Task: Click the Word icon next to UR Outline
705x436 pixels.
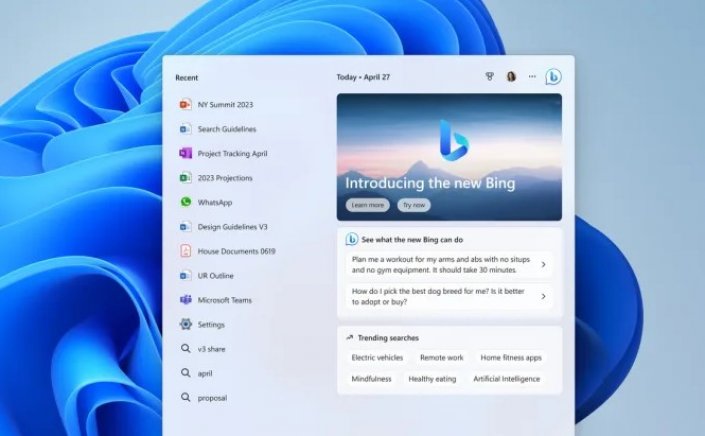Action: (185, 275)
